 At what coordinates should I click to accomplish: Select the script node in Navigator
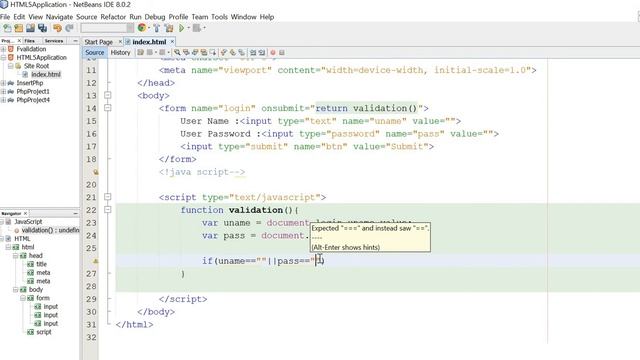point(44,332)
